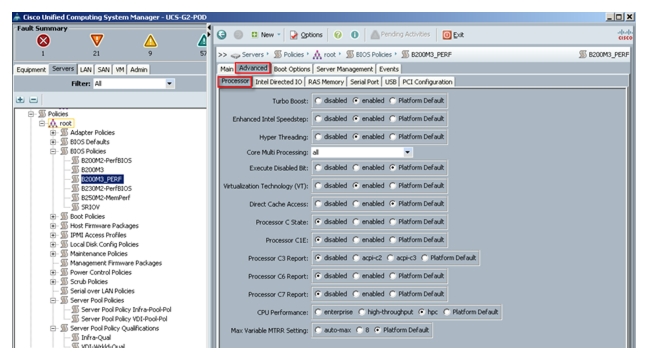Select Local Disk Config Policies row
Screen dimensions: 649x361
(104, 244)
